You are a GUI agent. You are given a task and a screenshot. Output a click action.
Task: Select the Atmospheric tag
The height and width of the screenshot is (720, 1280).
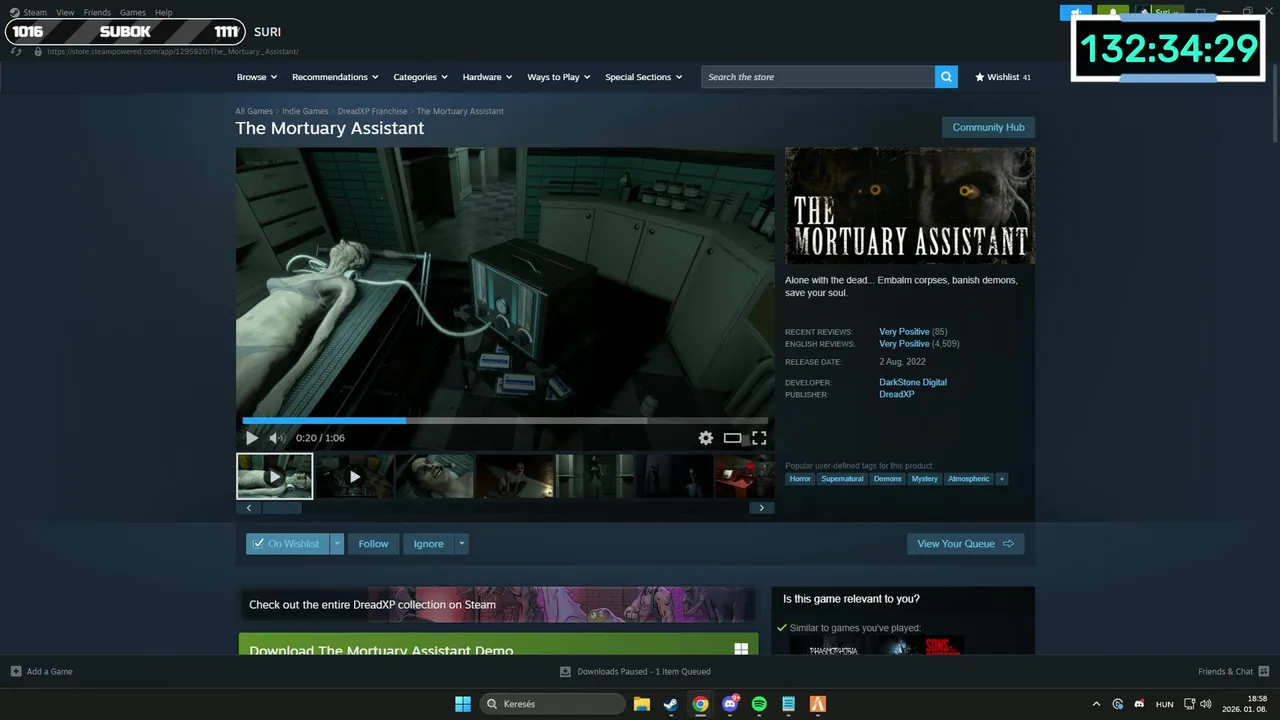point(968,479)
